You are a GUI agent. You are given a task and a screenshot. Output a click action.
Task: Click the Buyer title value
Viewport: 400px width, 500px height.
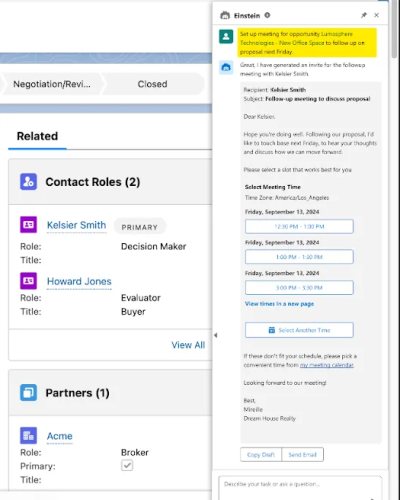pyautogui.click(x=133, y=312)
